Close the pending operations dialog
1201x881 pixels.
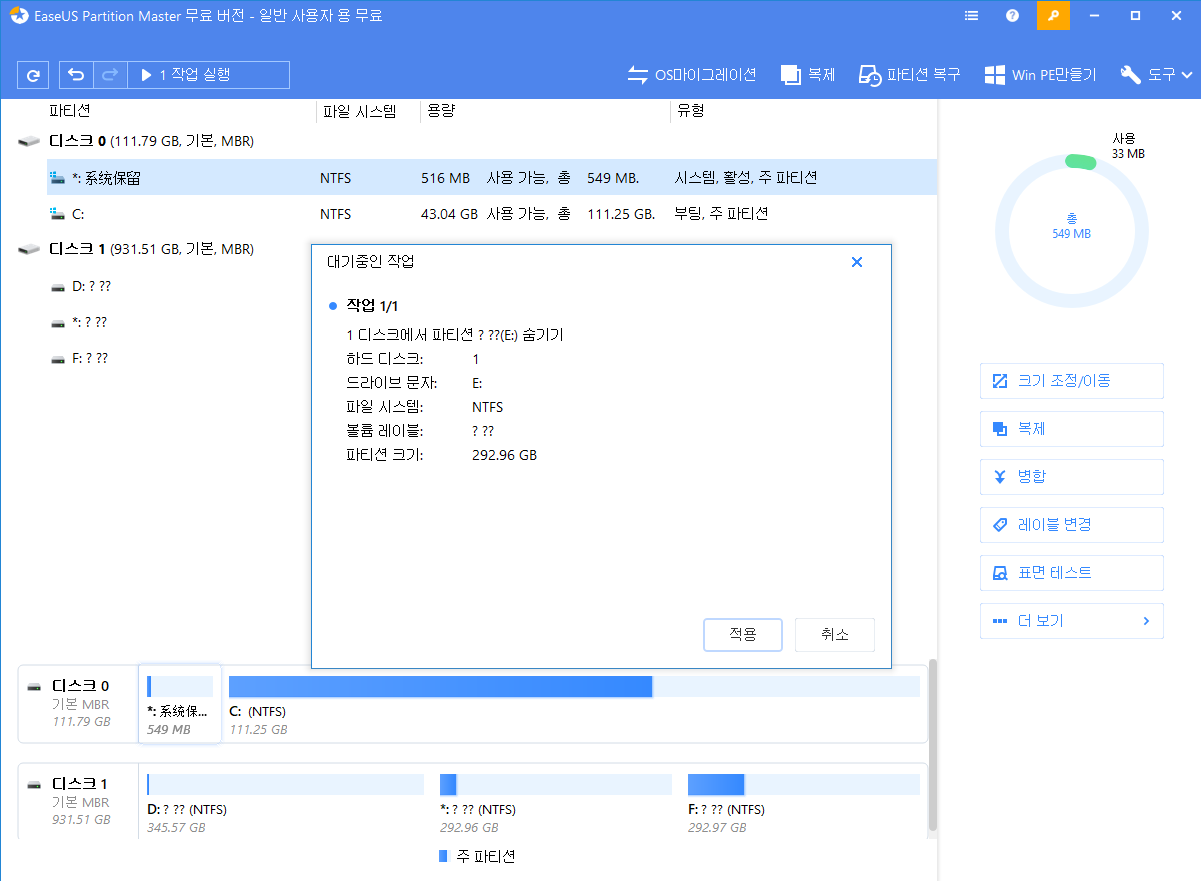pos(857,262)
